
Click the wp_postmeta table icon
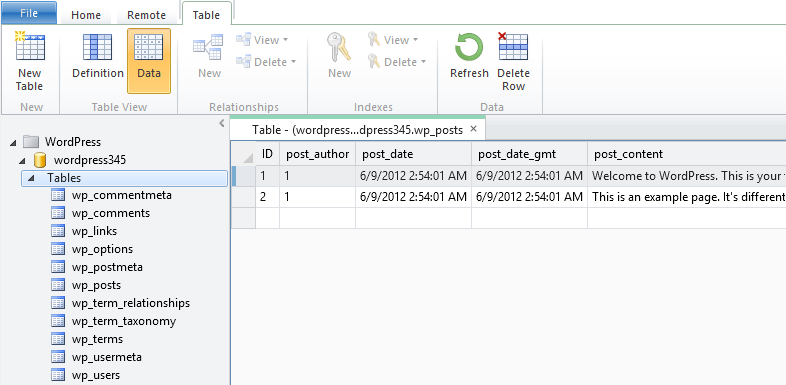(58, 267)
